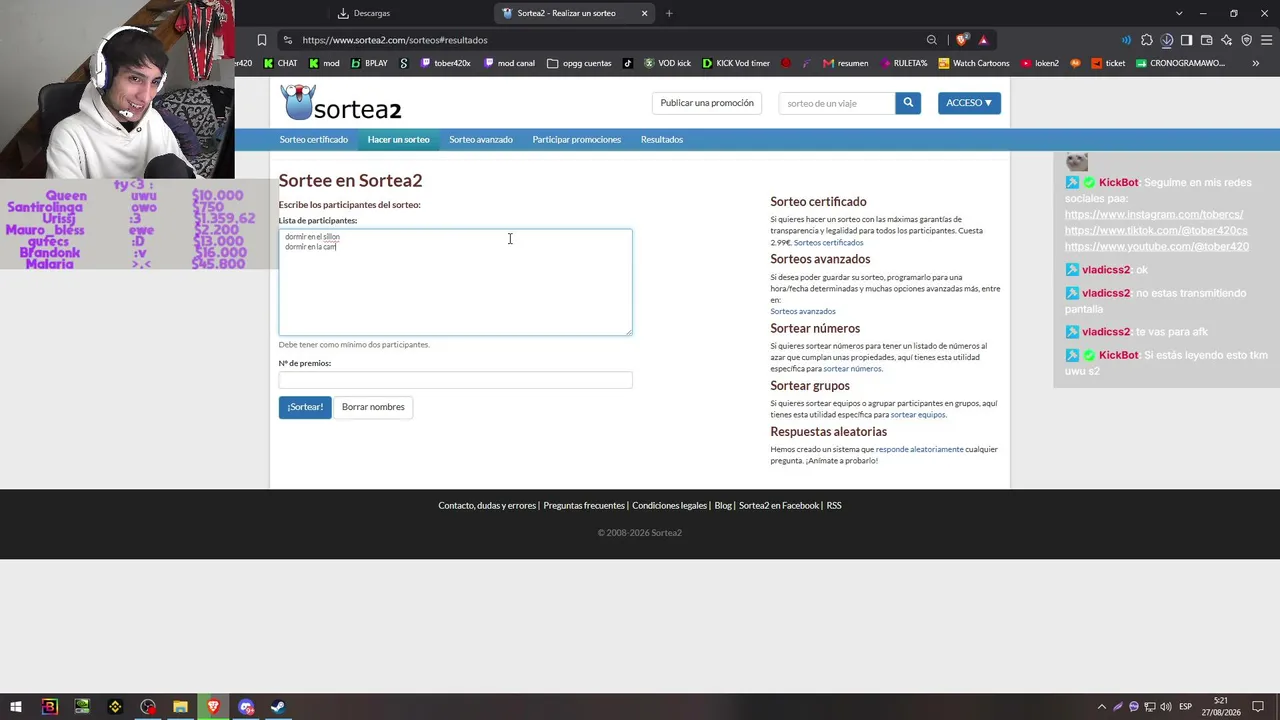The image size is (1280, 720).
Task: Show hidden system tray icons
Action: 1102,707
